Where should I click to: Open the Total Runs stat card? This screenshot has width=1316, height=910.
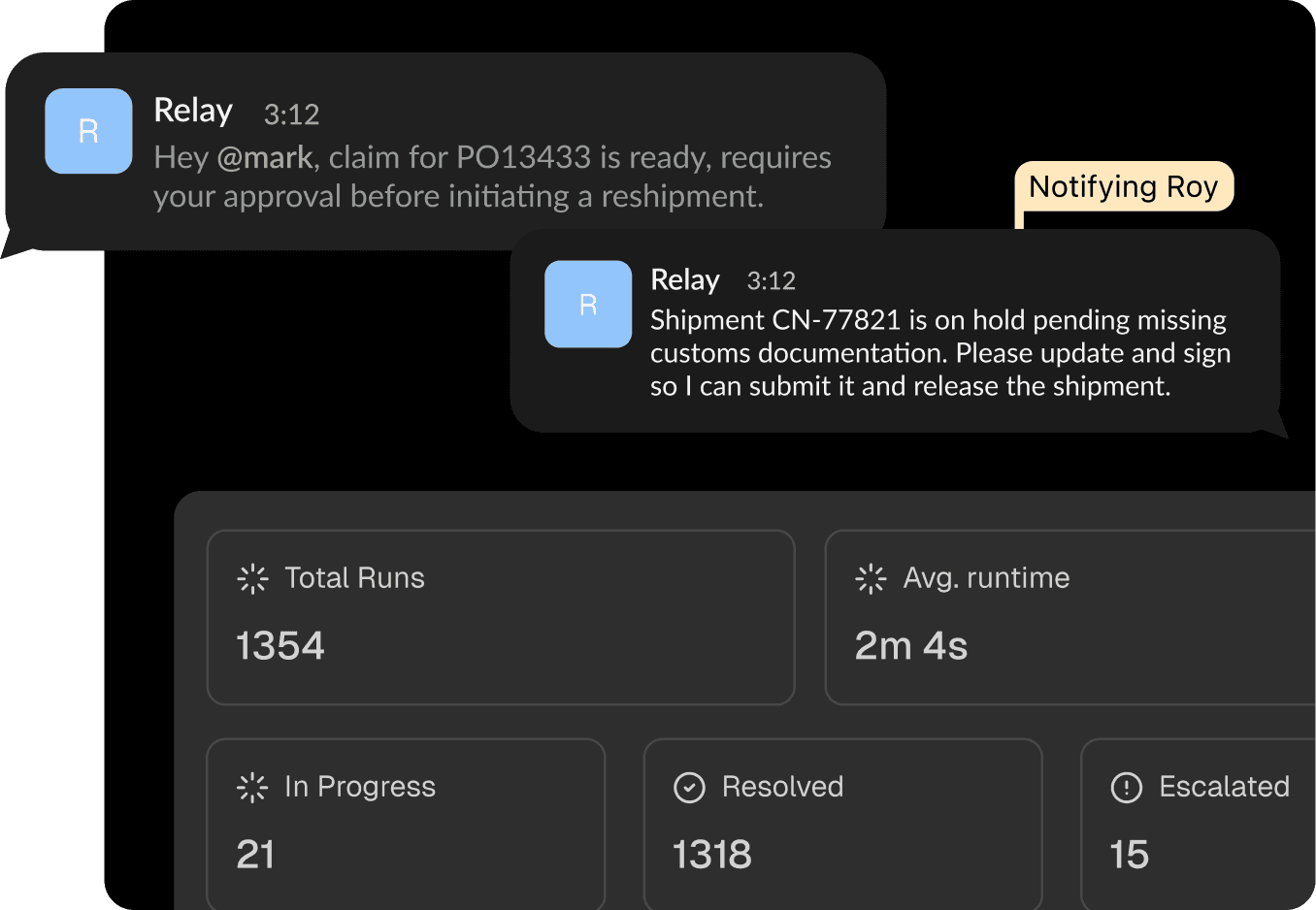click(501, 617)
